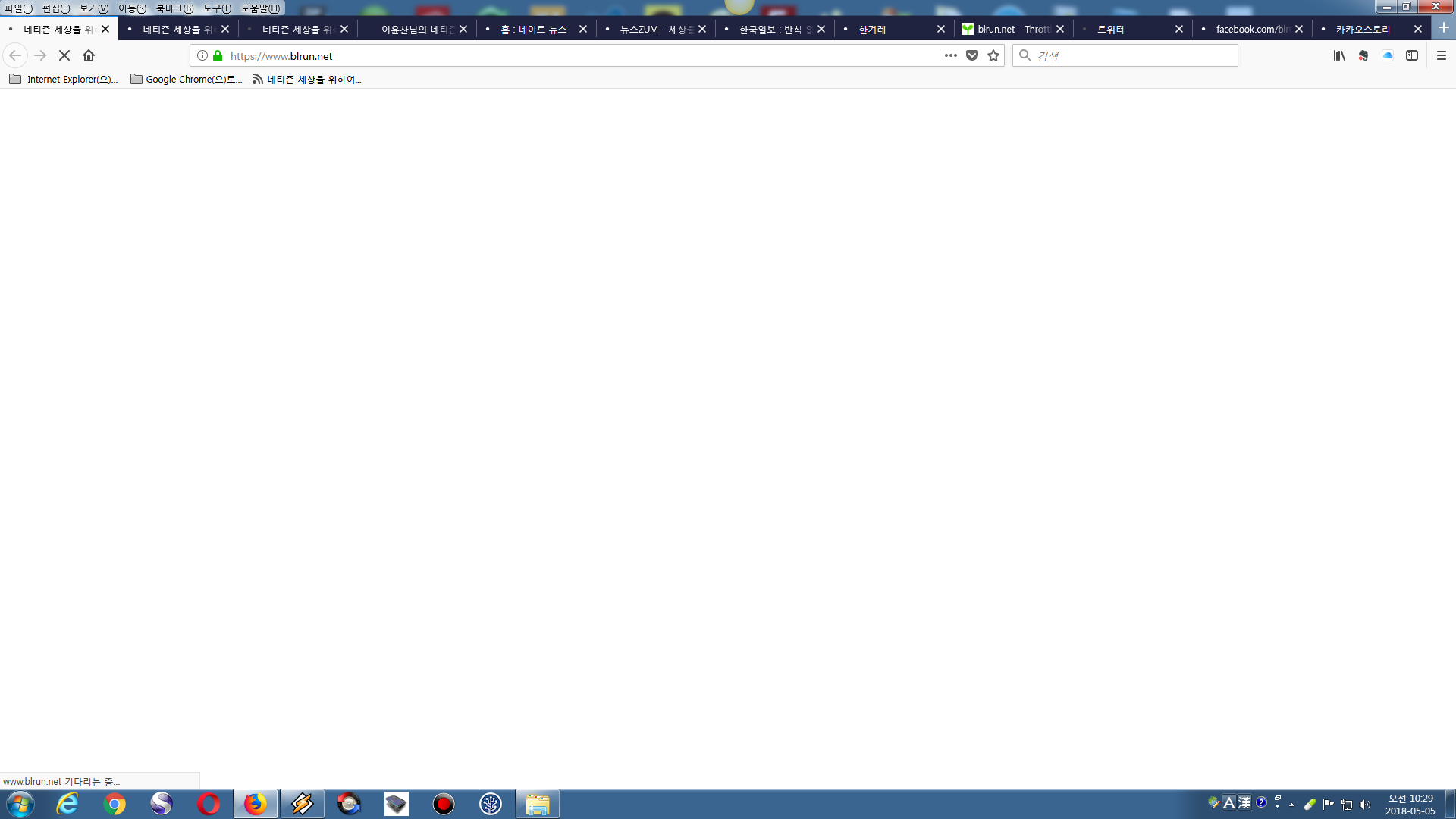1456x819 pixels.
Task: Show hidden system tray icons
Action: pyautogui.click(x=1291, y=805)
